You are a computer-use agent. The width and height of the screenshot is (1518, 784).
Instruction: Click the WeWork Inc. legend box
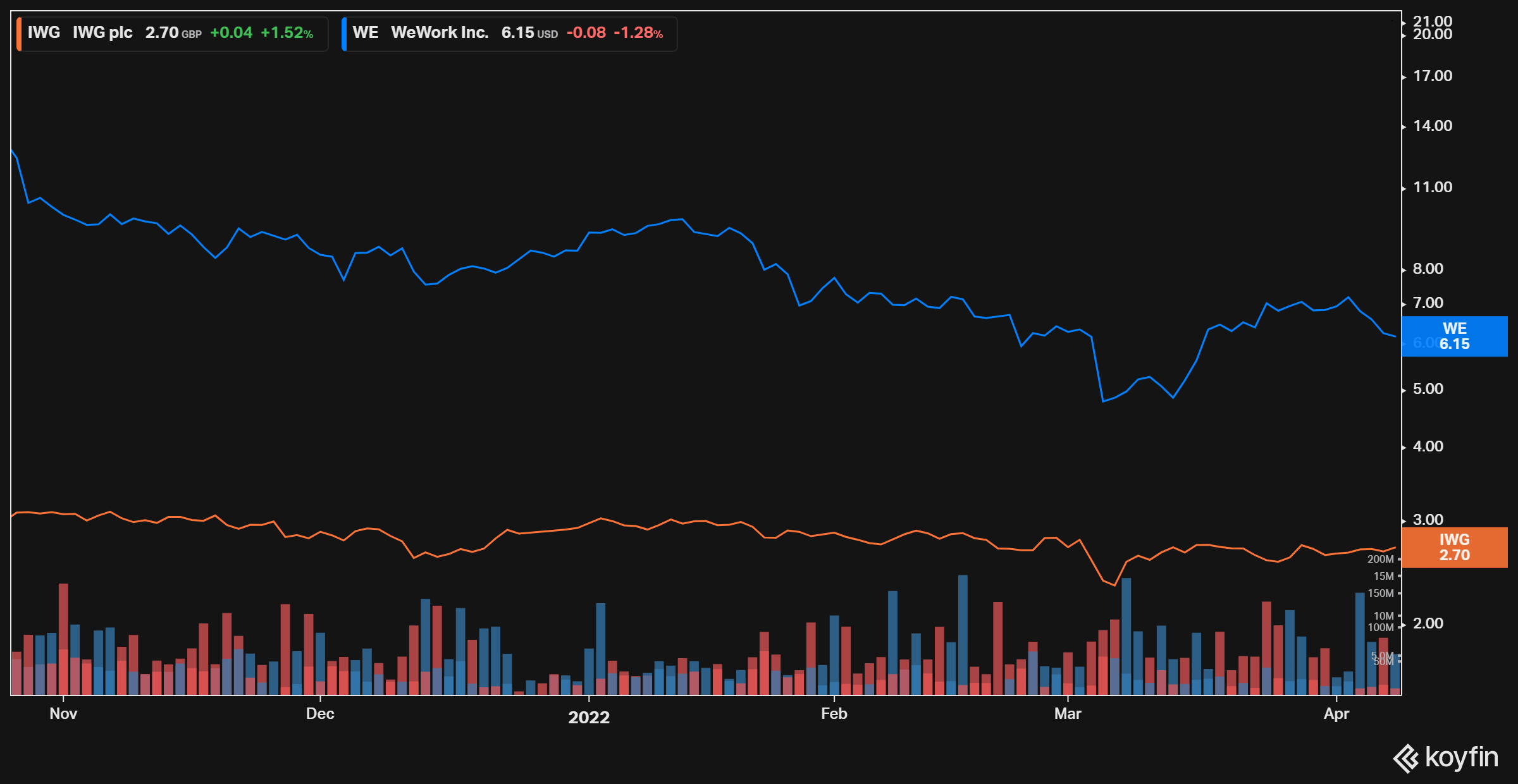(x=509, y=34)
